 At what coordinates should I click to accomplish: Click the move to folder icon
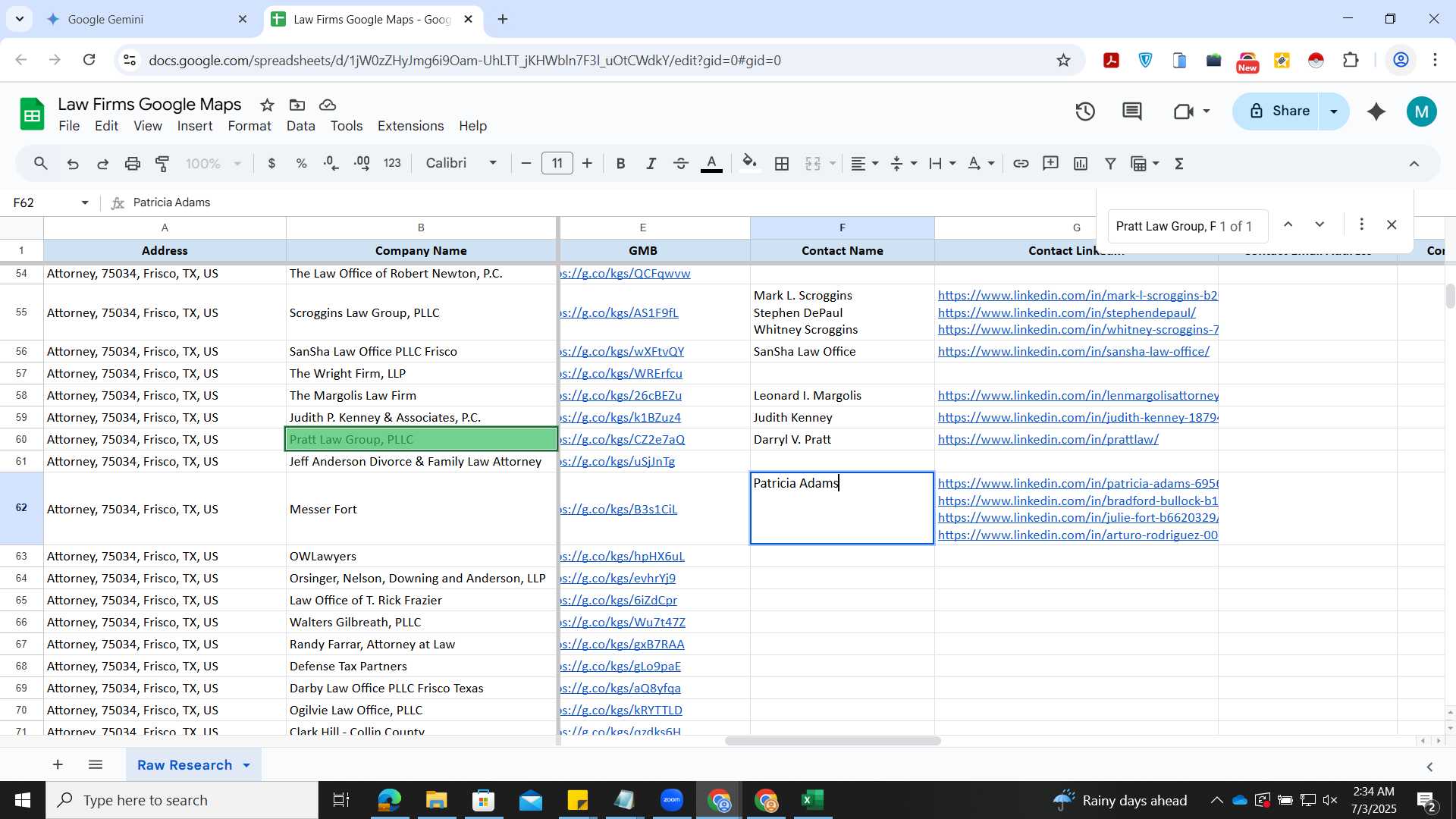pyautogui.click(x=297, y=105)
